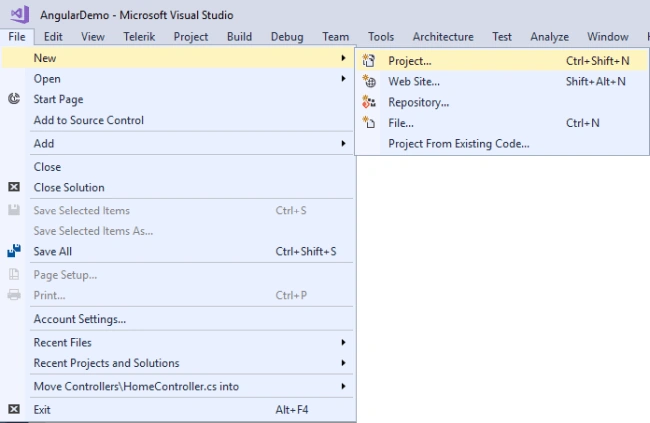Click the Start Page icon
Viewport: 650px width, 423px height.
[x=14, y=99]
